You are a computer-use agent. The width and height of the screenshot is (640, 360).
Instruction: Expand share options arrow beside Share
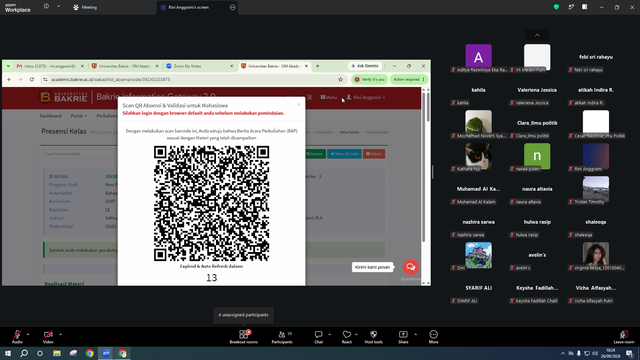point(416,334)
